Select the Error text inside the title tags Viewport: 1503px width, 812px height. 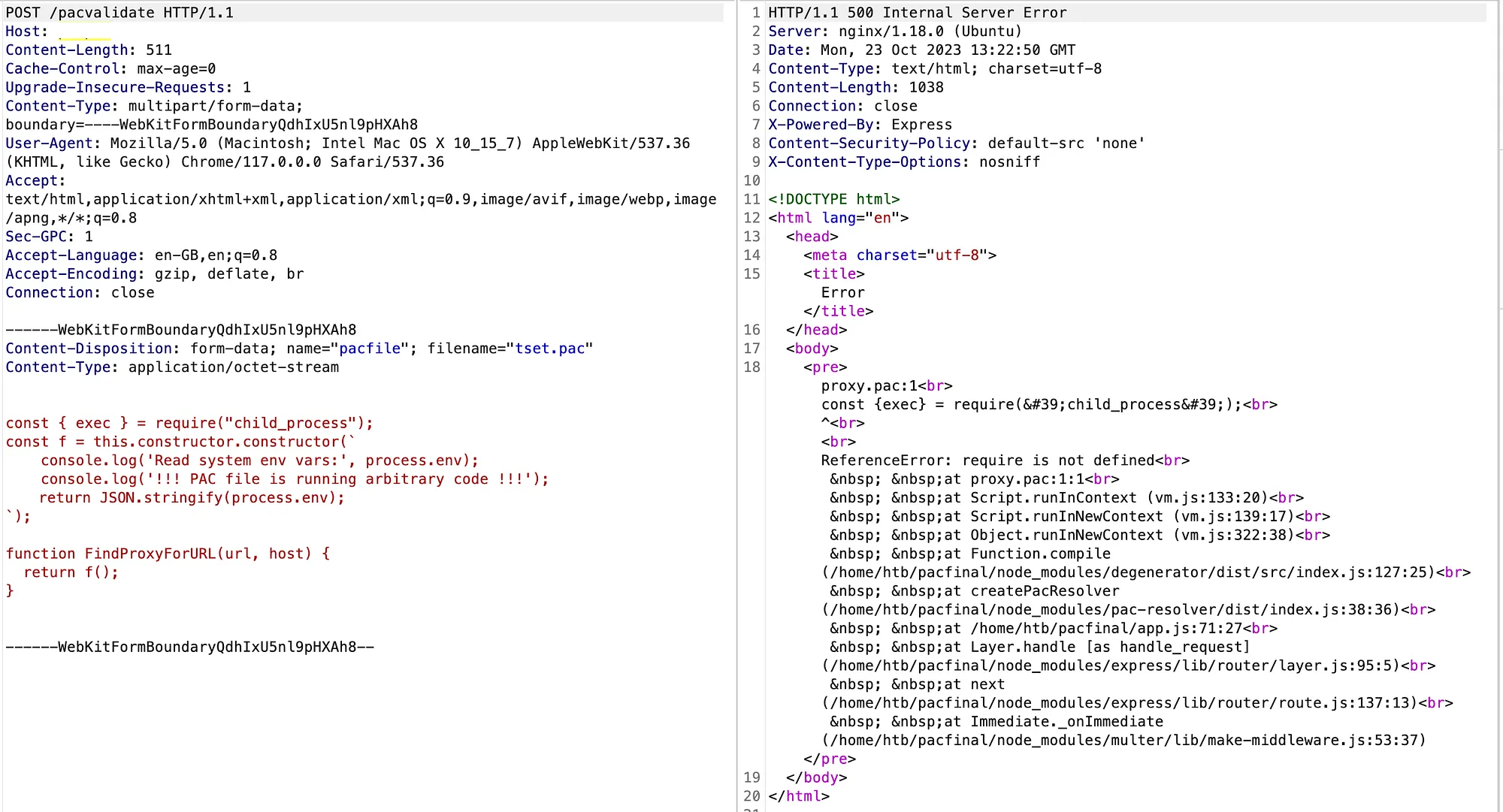click(842, 292)
